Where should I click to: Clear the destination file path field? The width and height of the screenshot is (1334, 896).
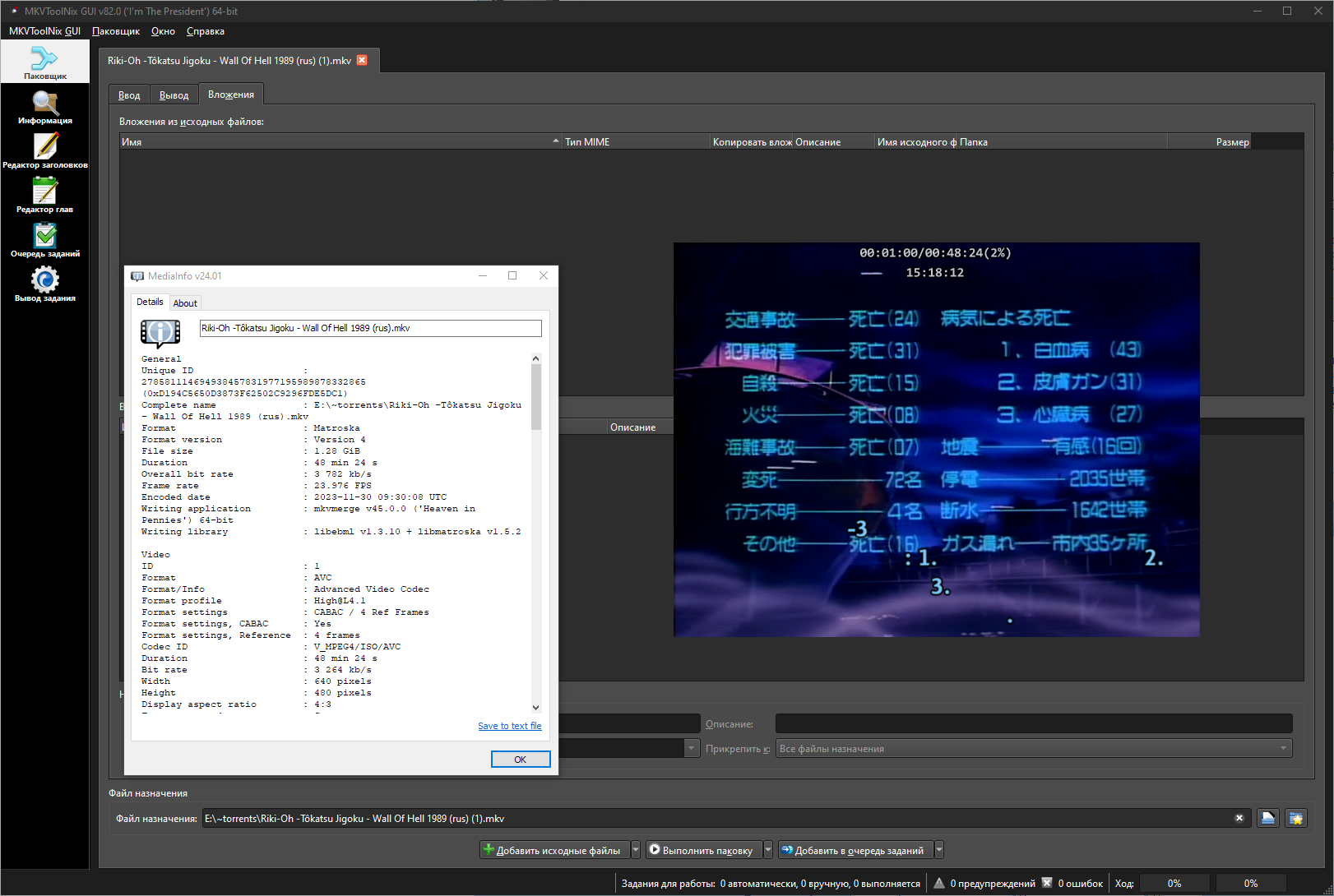[x=1239, y=818]
